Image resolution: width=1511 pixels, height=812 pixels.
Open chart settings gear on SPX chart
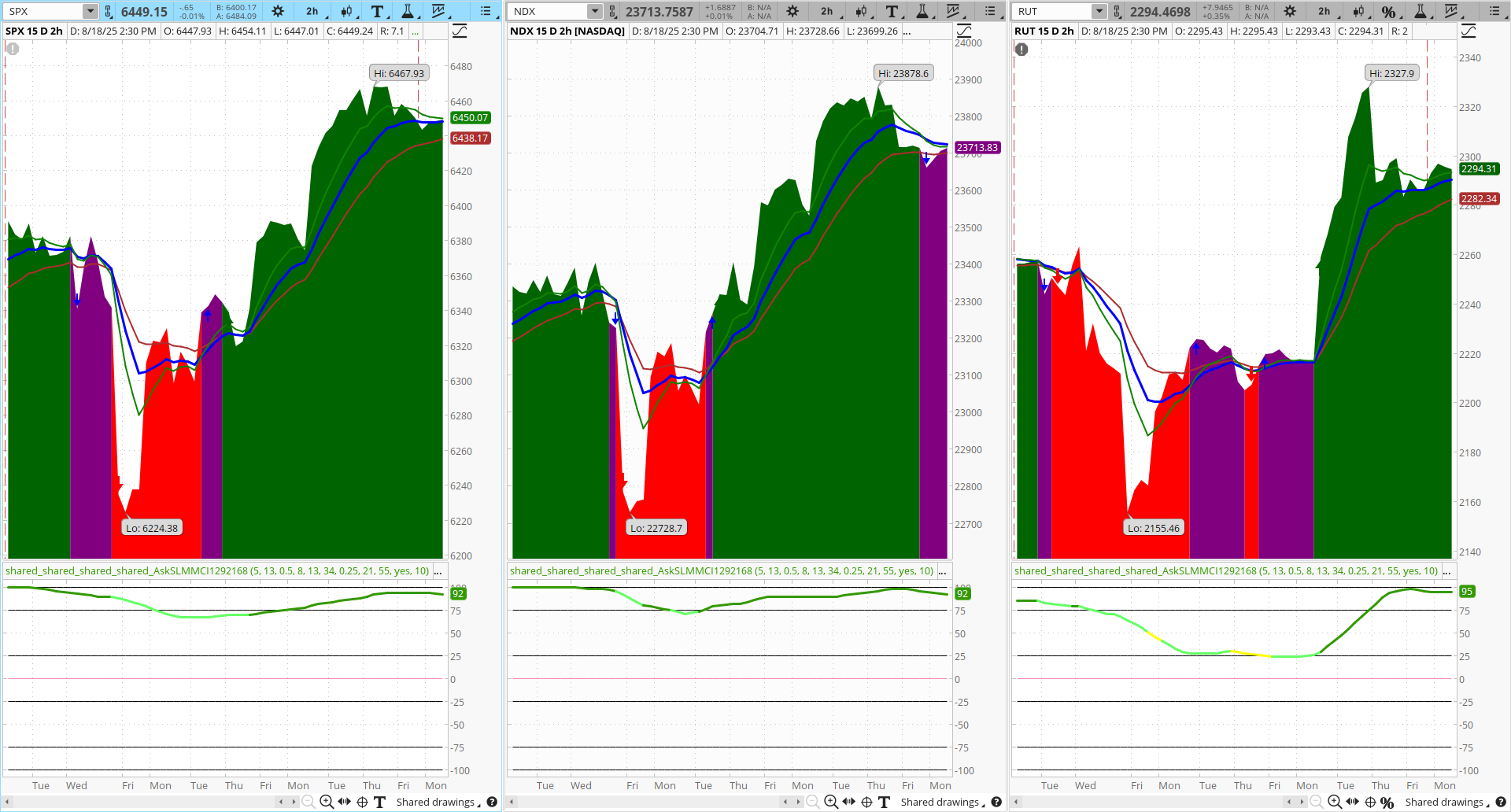277,11
